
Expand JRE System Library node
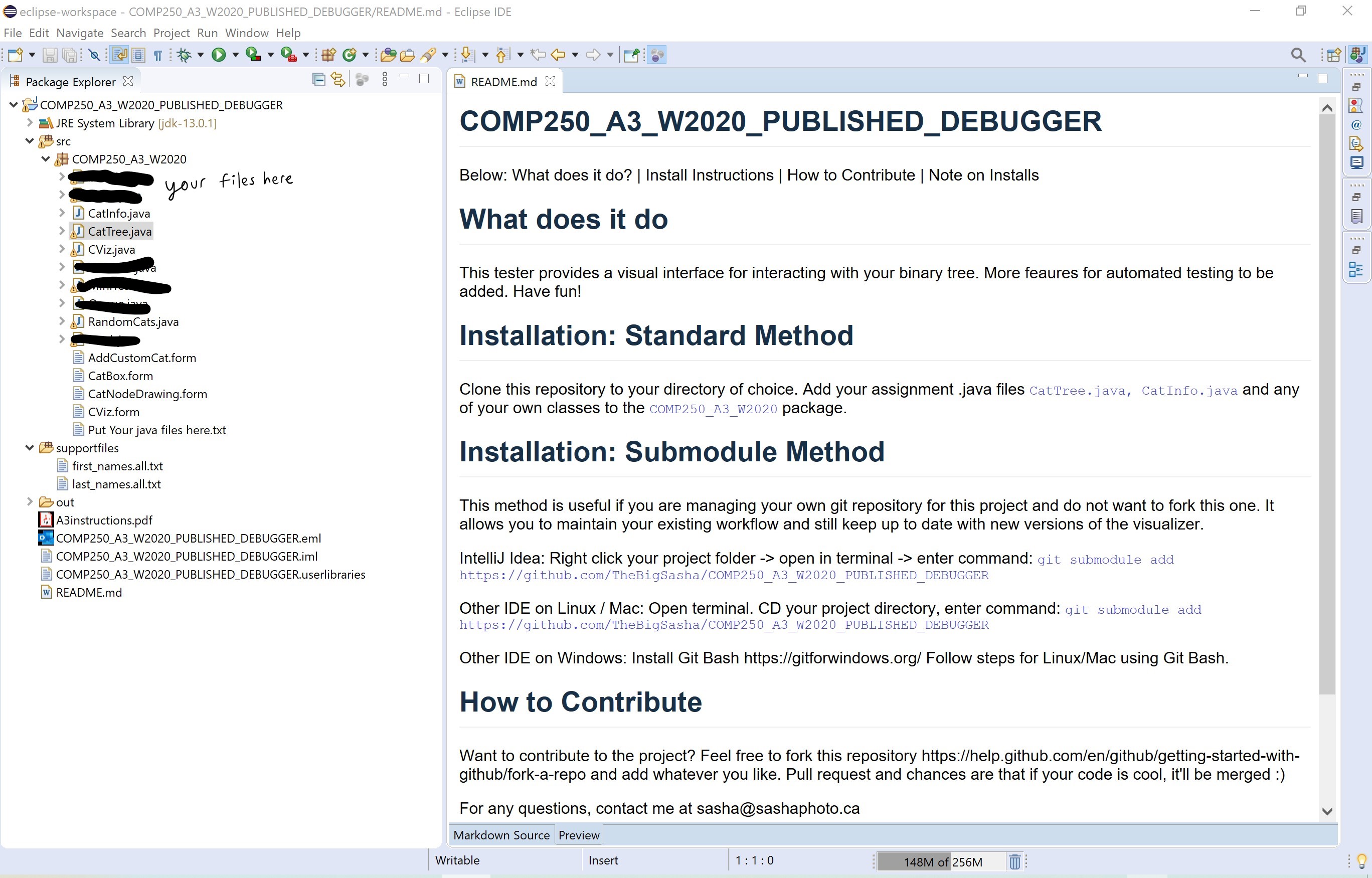click(x=30, y=122)
